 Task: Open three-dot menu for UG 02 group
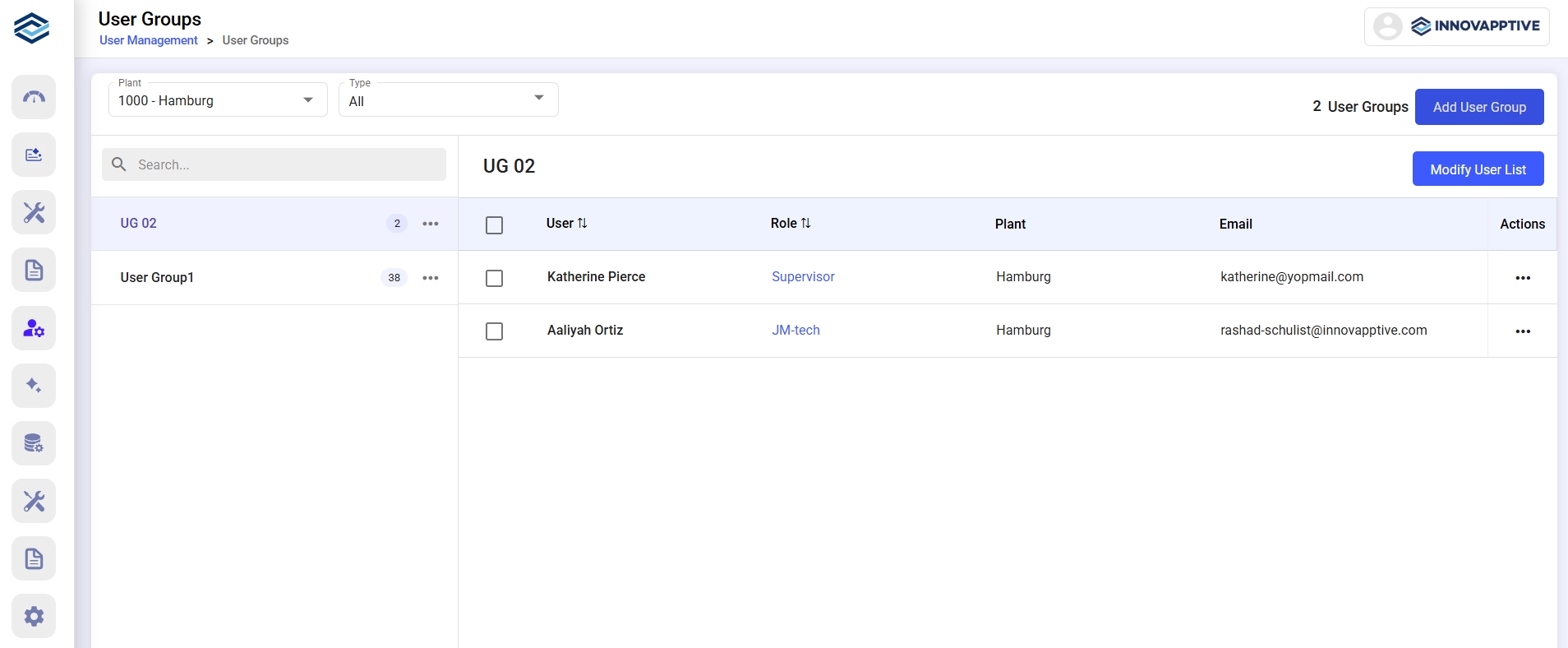coord(430,224)
